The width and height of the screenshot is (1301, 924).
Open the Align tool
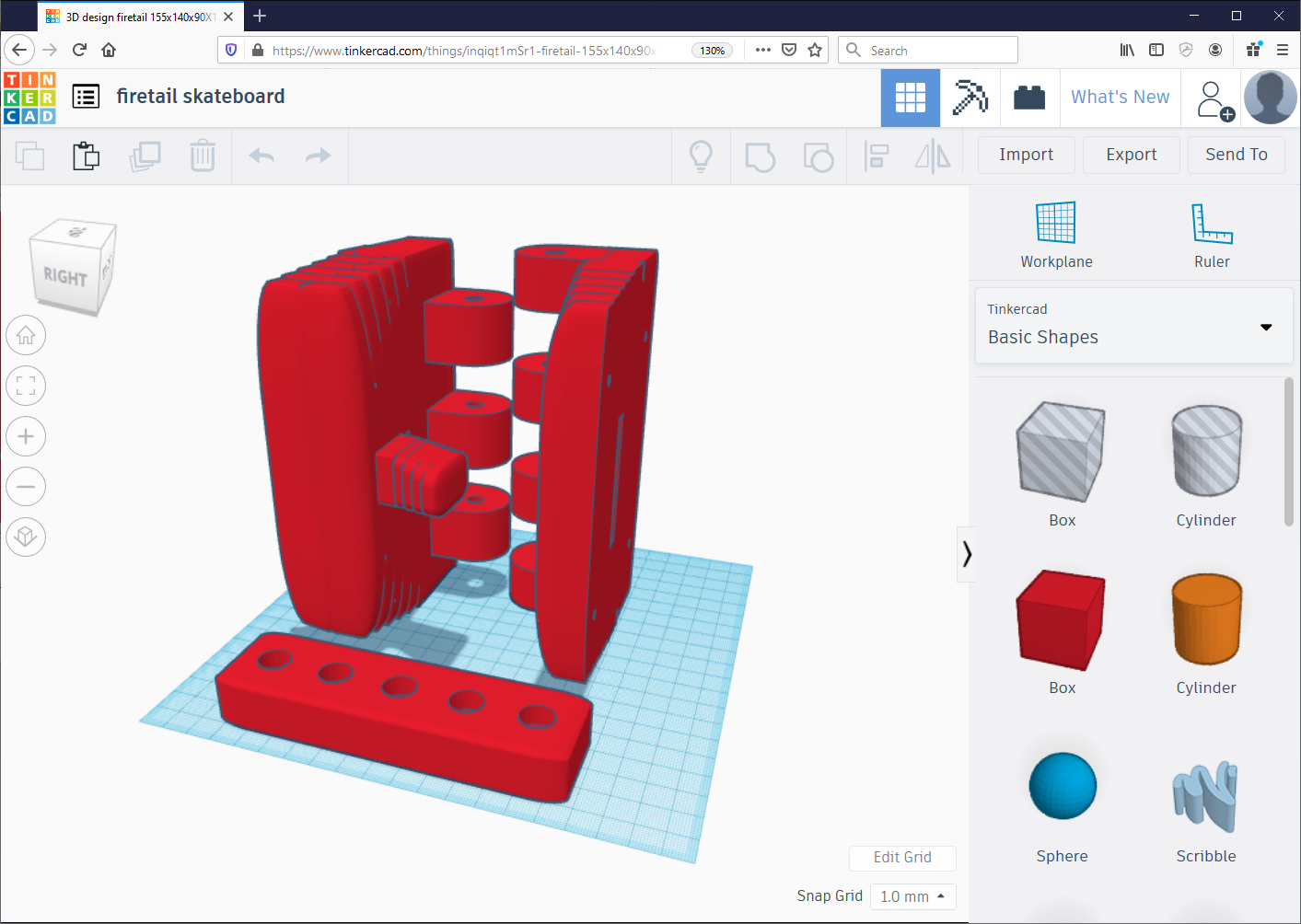click(875, 156)
